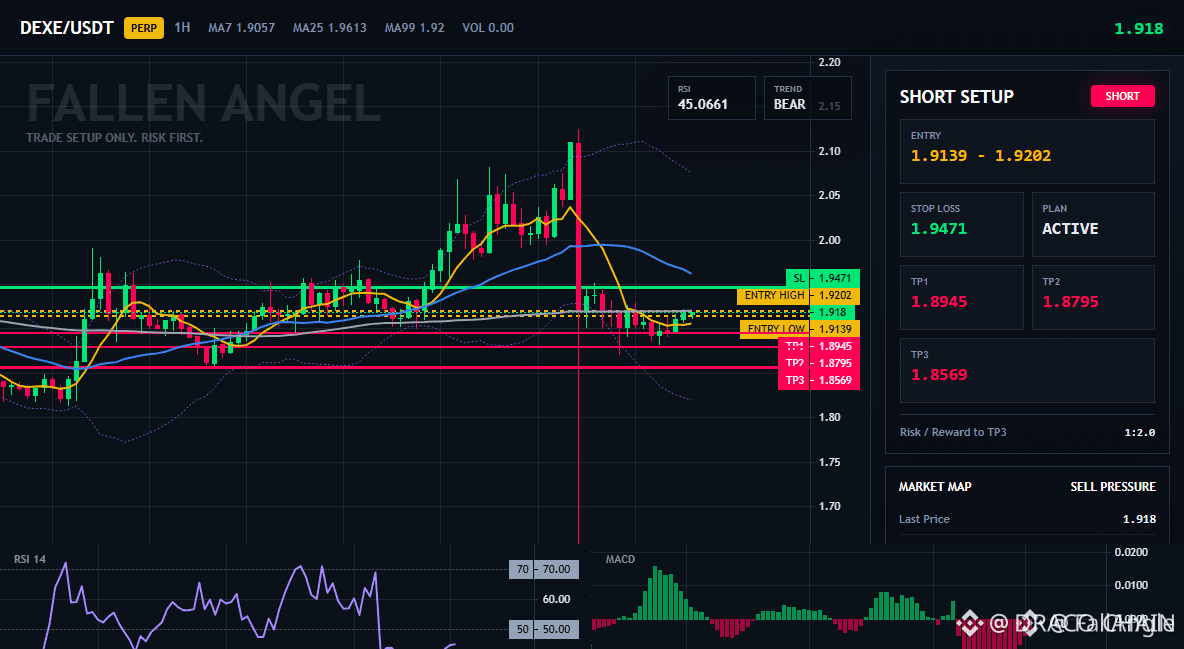Click the RSI 70 level marker
Image resolution: width=1184 pixels, height=649 pixels.
pos(543,569)
